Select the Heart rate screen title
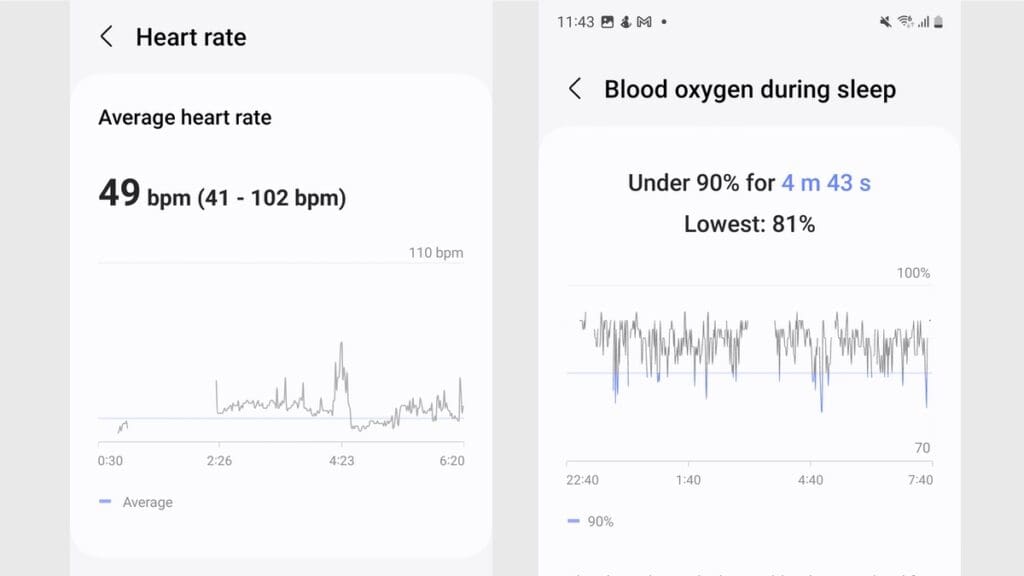Image resolution: width=1024 pixels, height=576 pixels. tap(190, 37)
